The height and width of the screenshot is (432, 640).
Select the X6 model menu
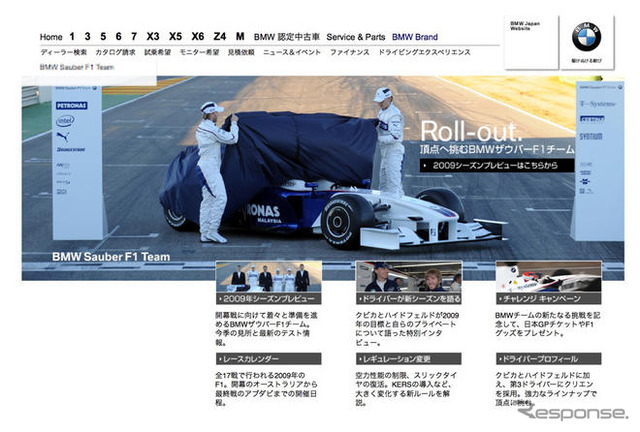198,37
